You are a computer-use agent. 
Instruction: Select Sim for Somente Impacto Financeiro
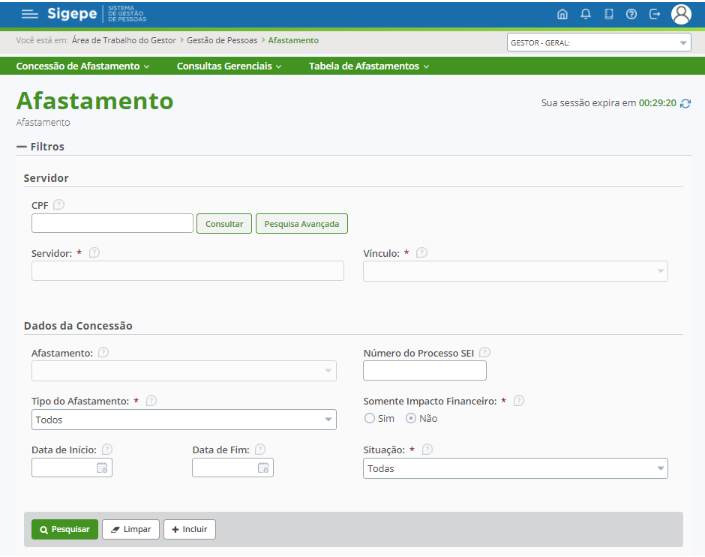369,418
